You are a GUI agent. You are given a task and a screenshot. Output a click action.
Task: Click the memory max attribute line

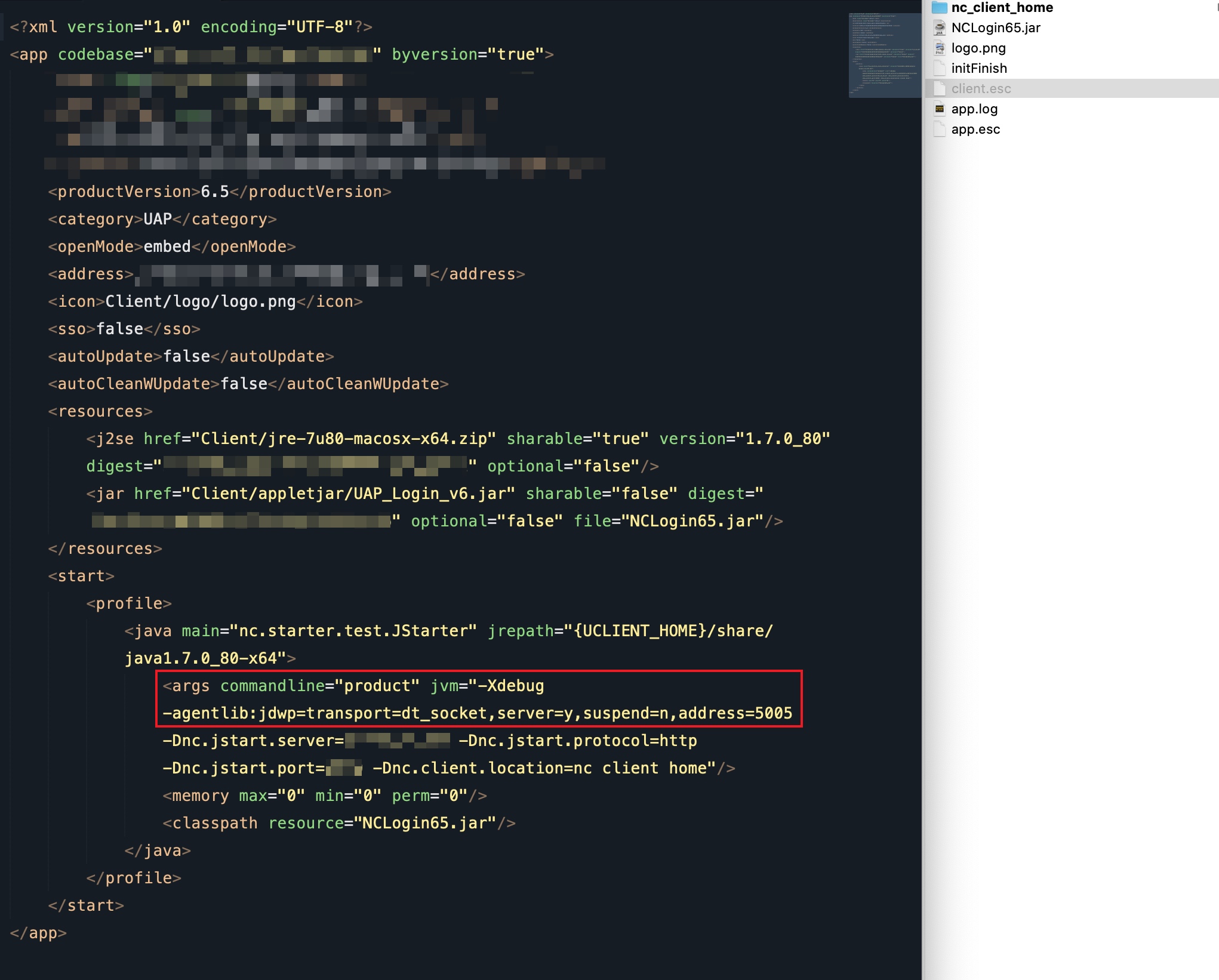pyautogui.click(x=325, y=796)
